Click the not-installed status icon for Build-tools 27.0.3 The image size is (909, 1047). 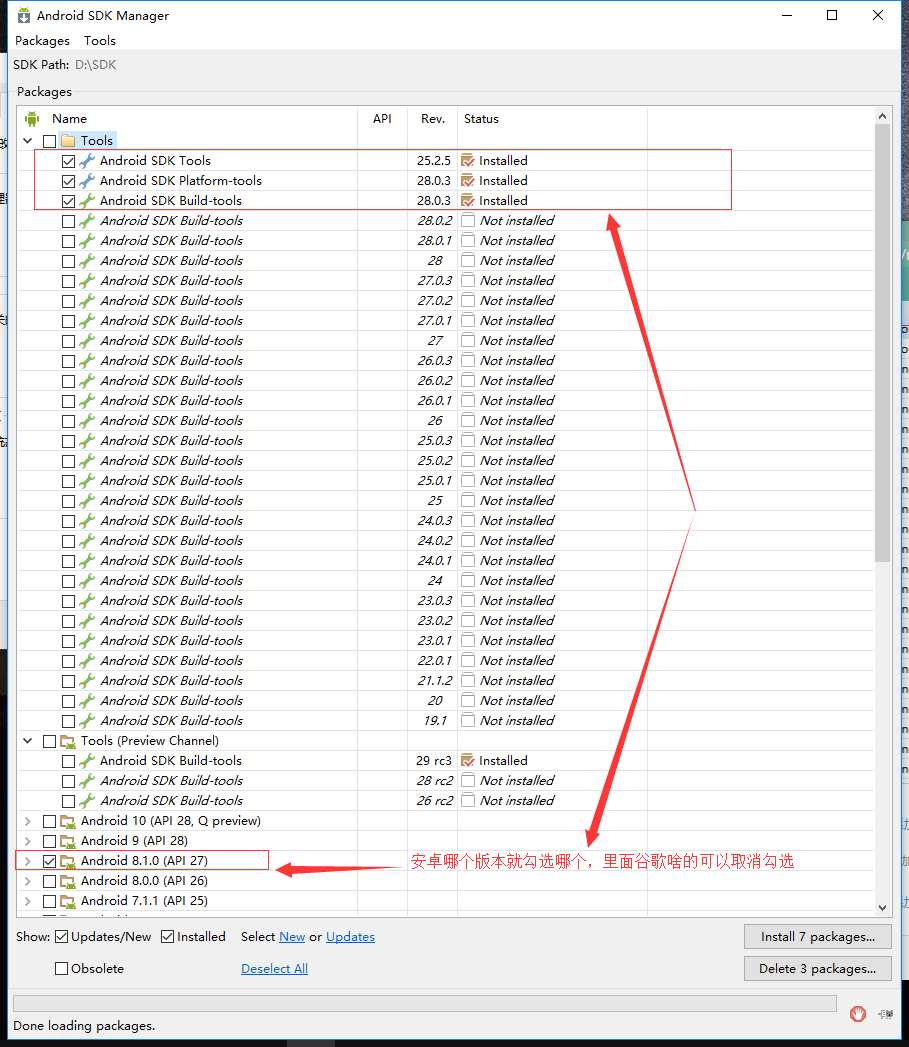[468, 280]
